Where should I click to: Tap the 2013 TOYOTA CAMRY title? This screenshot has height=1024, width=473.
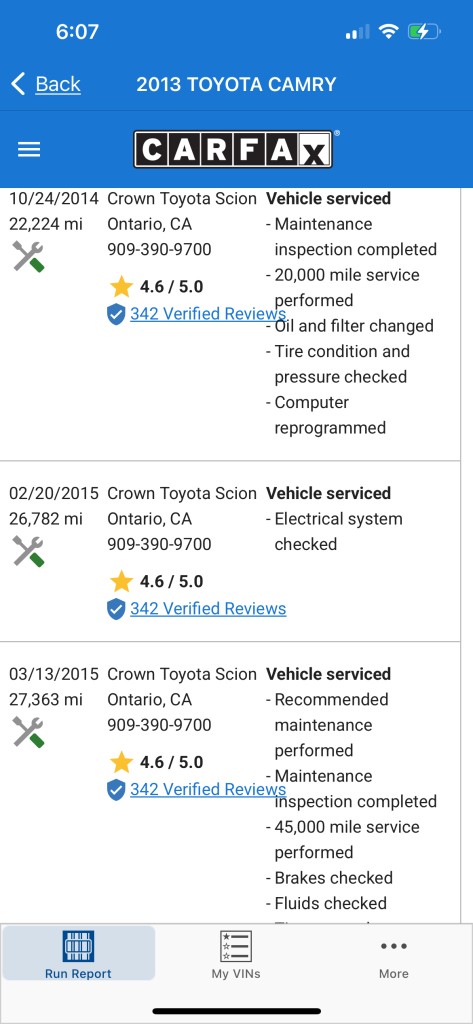pyautogui.click(x=236, y=84)
